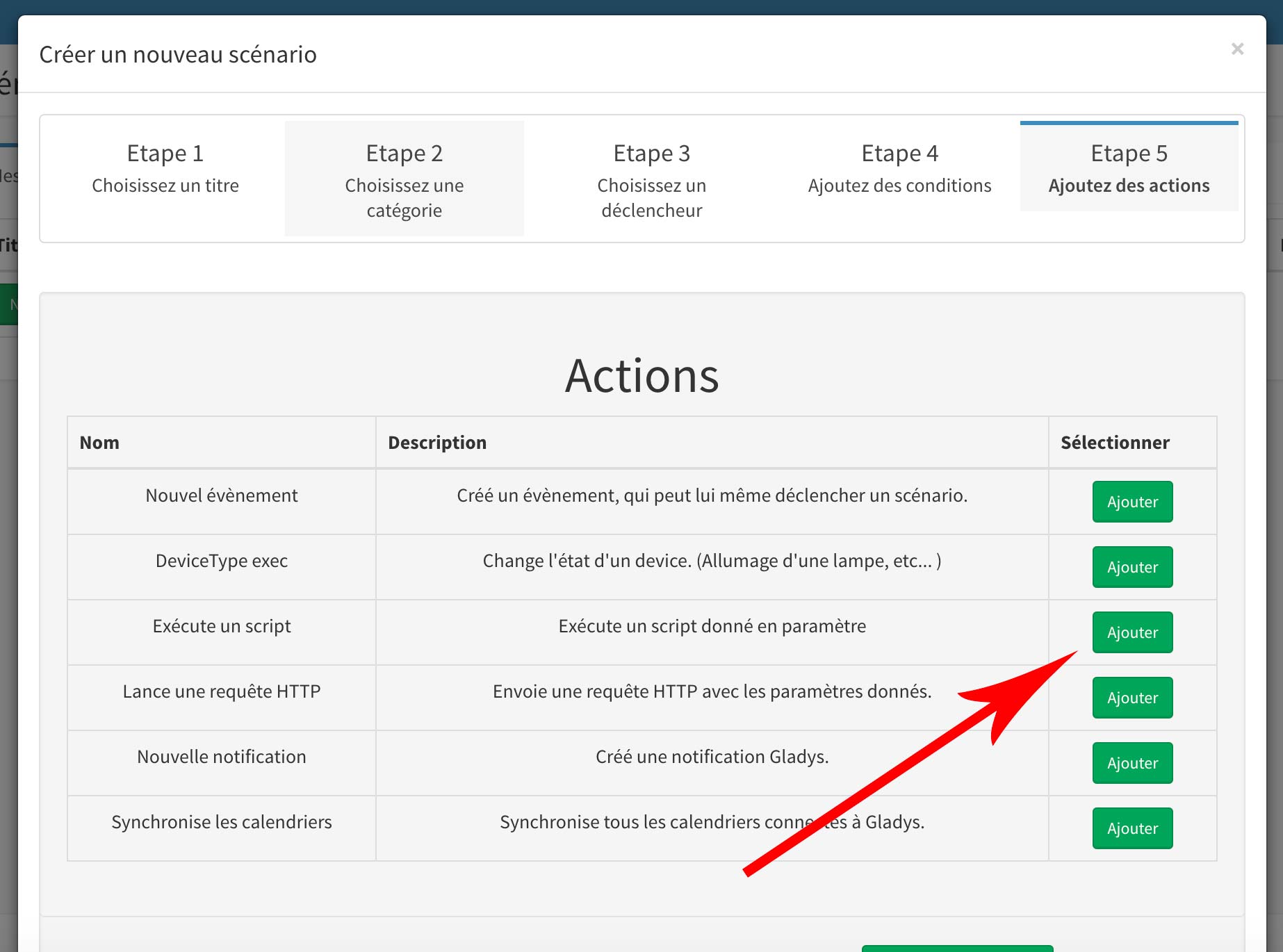Add the Synchronise les calendriers action
The height and width of the screenshot is (952, 1283).
(x=1132, y=828)
